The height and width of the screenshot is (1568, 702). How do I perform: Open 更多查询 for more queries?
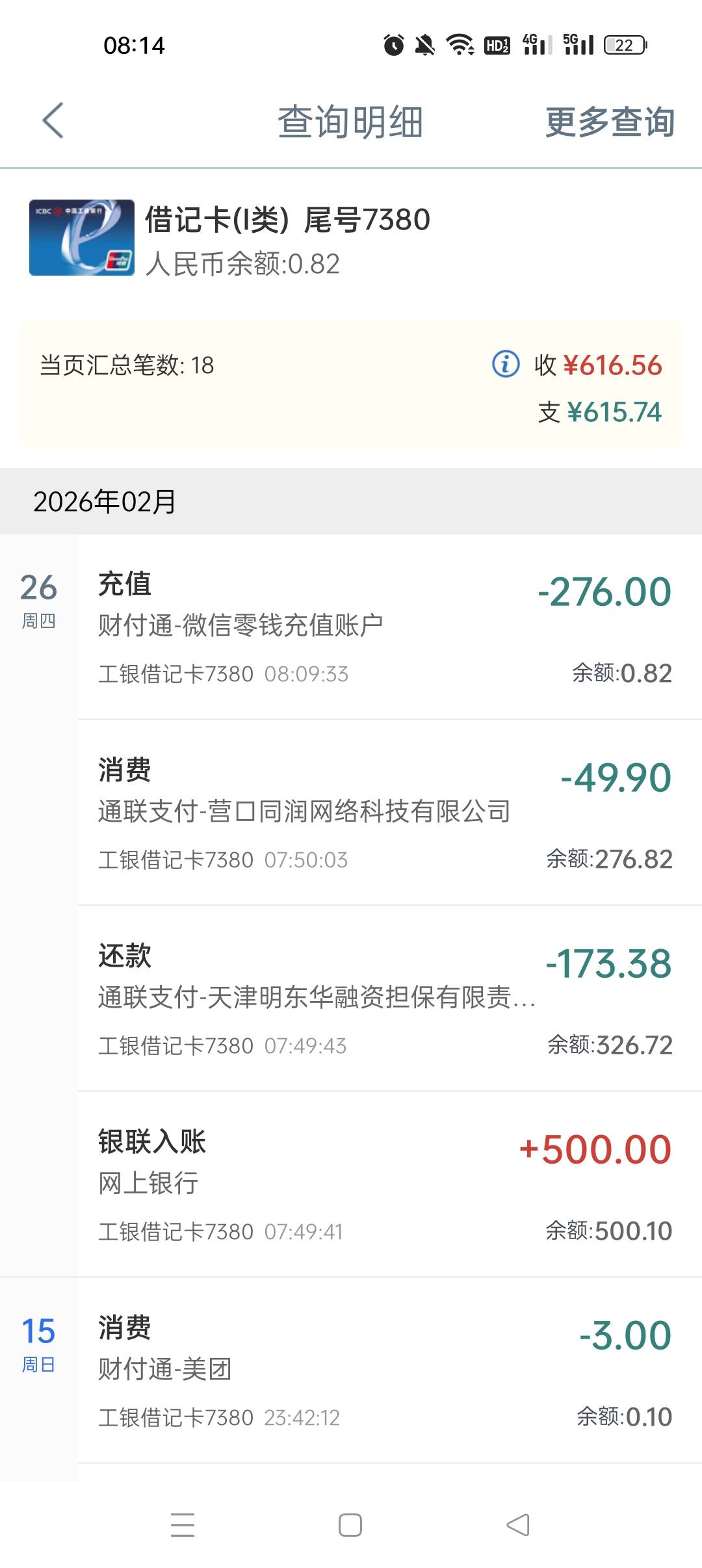(609, 122)
